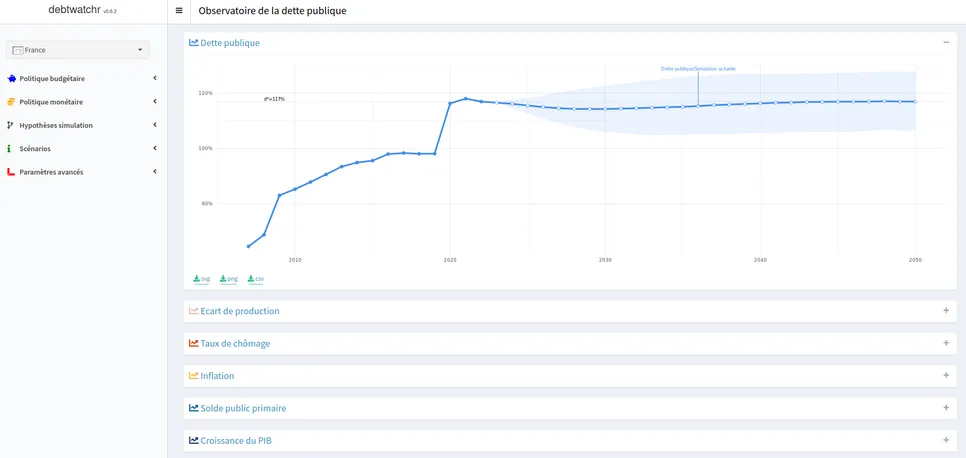This screenshot has width=966, height=458.
Task: Click the blue Politique budgétaire icon
Action: [11, 79]
